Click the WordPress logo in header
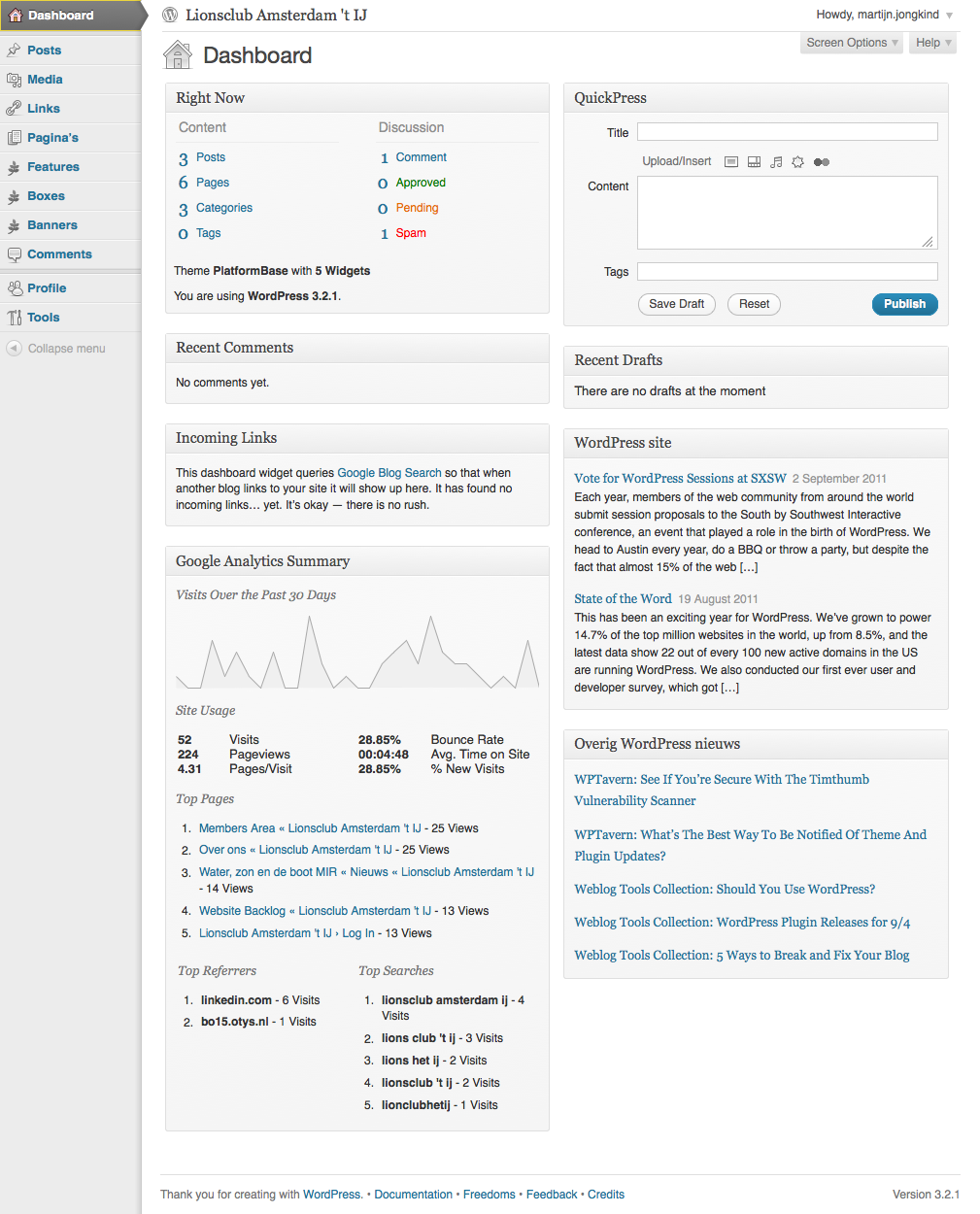The image size is (980, 1214). pos(170,15)
